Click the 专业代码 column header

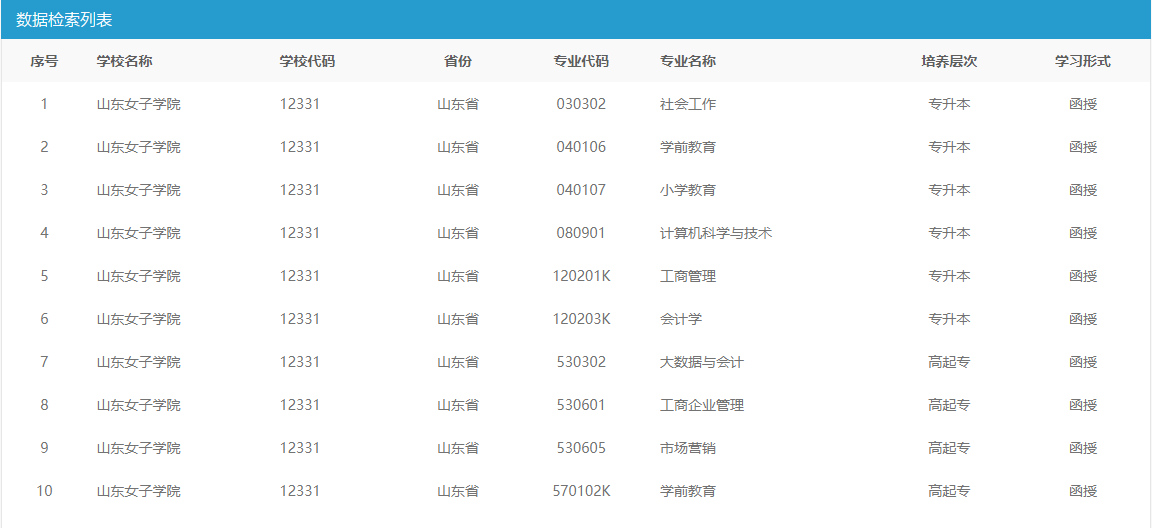pos(581,61)
